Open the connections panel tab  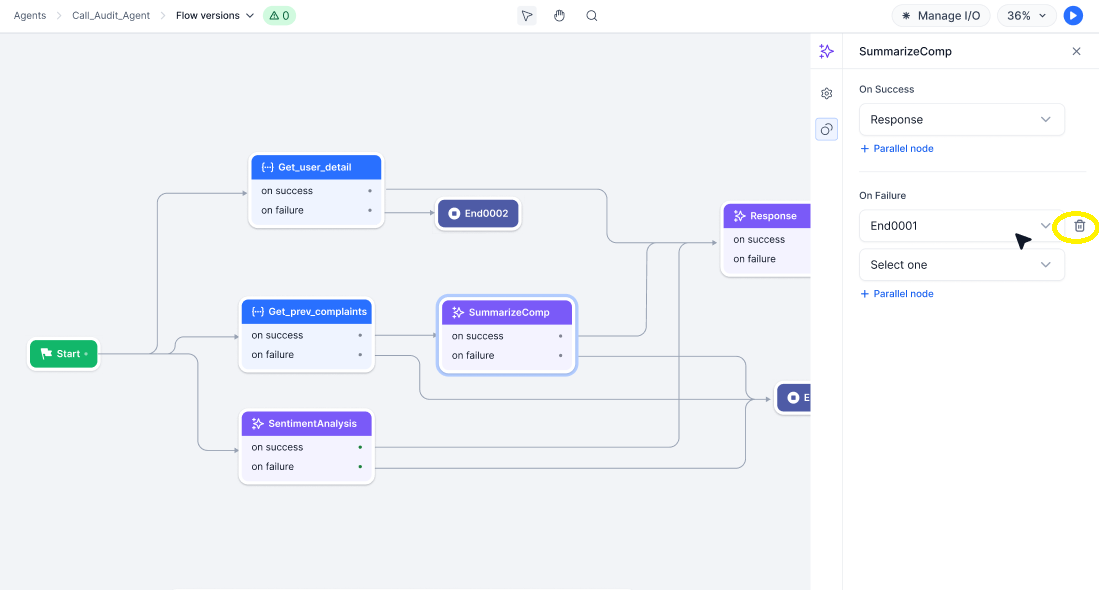[826, 129]
